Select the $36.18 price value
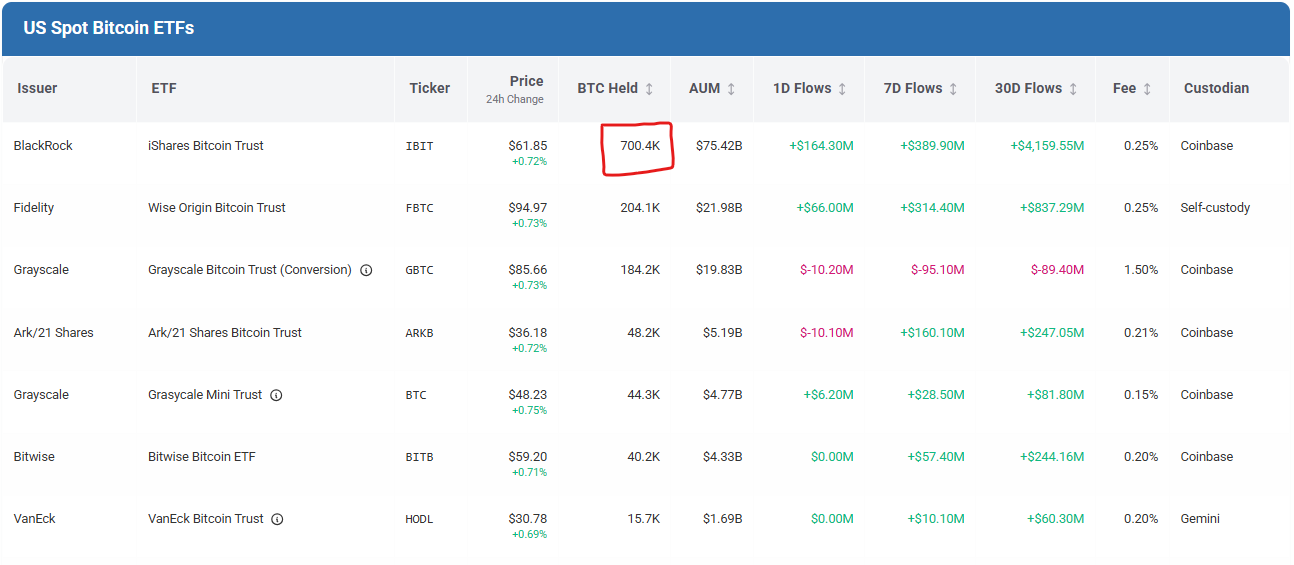The width and height of the screenshot is (1294, 565). (x=528, y=333)
